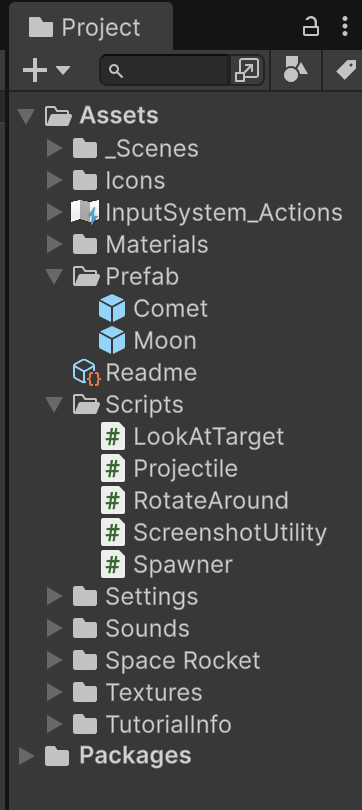The image size is (362, 810).
Task: Click the LookAtTarget C# script icon
Action: pos(113,437)
